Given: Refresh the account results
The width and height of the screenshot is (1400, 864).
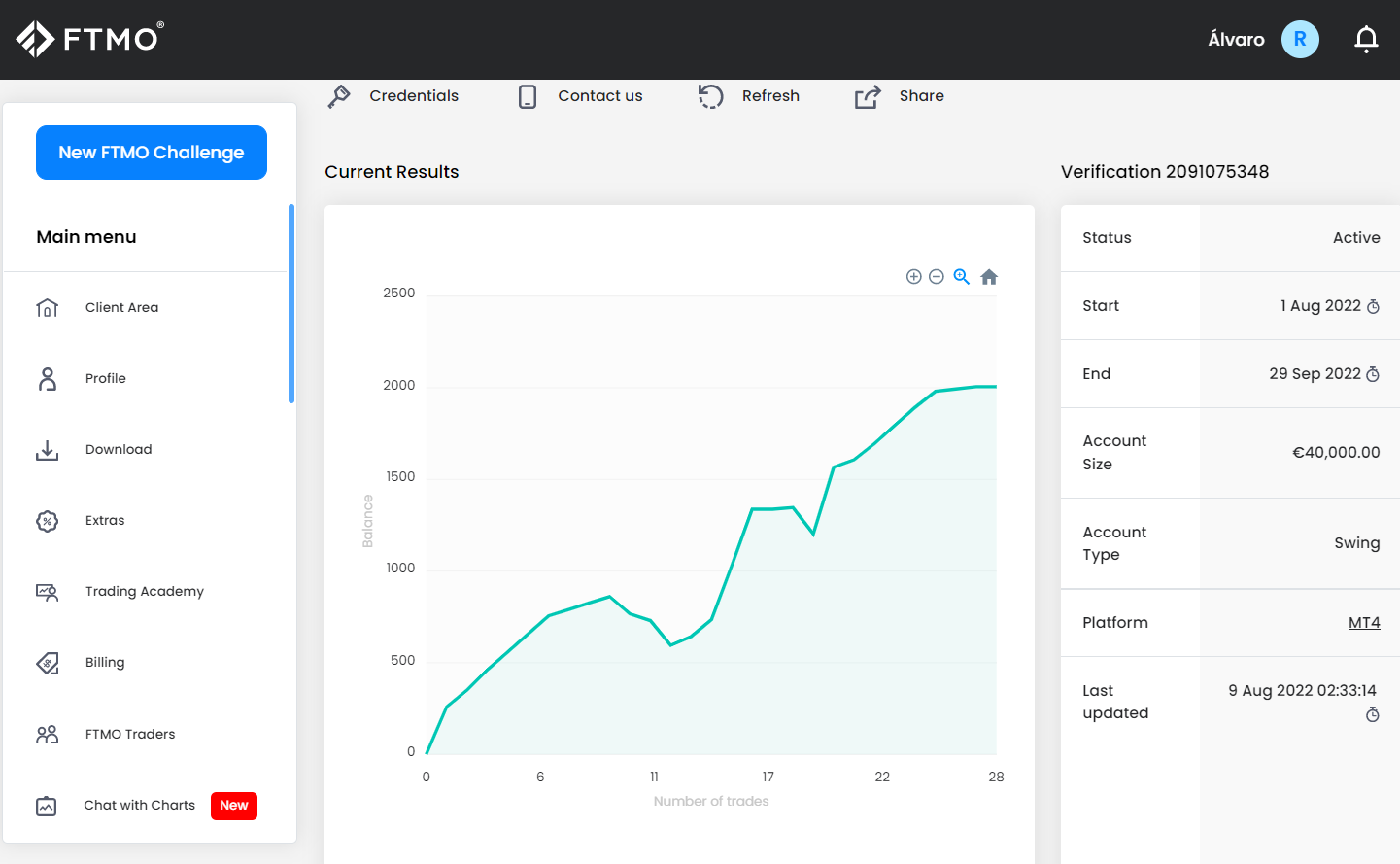Looking at the screenshot, I should coord(749,96).
